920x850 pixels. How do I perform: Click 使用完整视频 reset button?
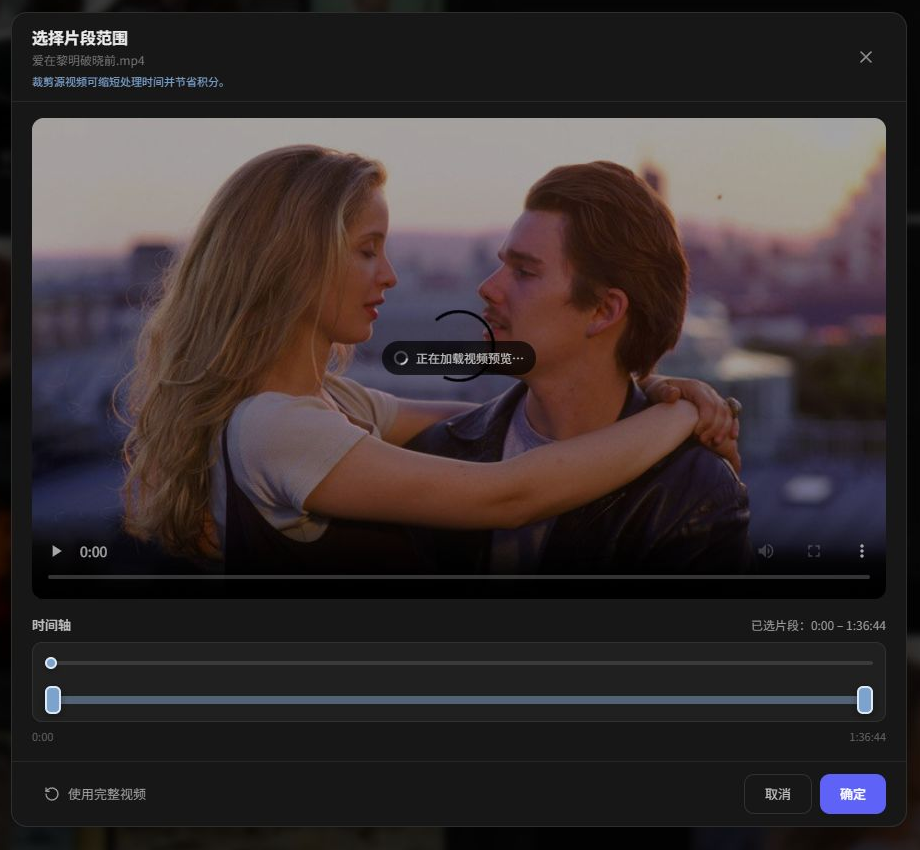95,794
